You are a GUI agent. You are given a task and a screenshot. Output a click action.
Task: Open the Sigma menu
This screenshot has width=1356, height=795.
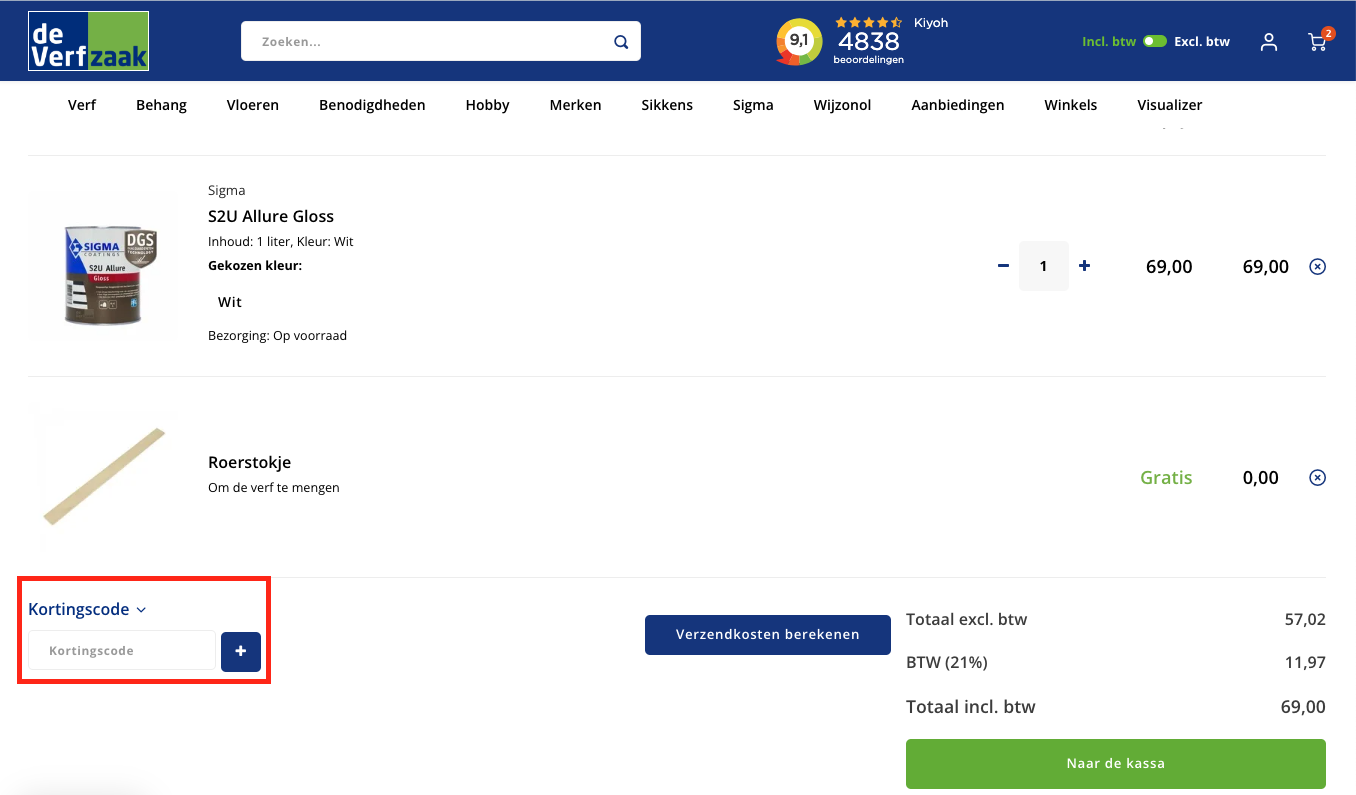753,105
